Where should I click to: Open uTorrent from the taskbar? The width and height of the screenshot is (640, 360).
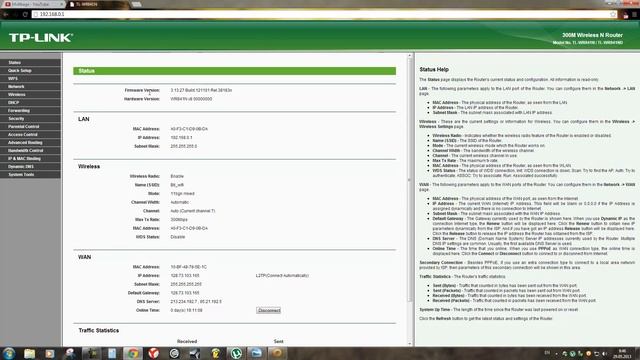[236, 353]
